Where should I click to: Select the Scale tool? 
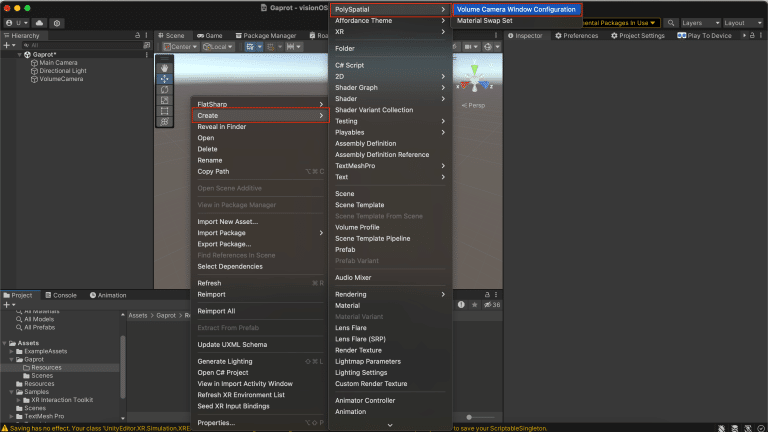pyautogui.click(x=165, y=100)
